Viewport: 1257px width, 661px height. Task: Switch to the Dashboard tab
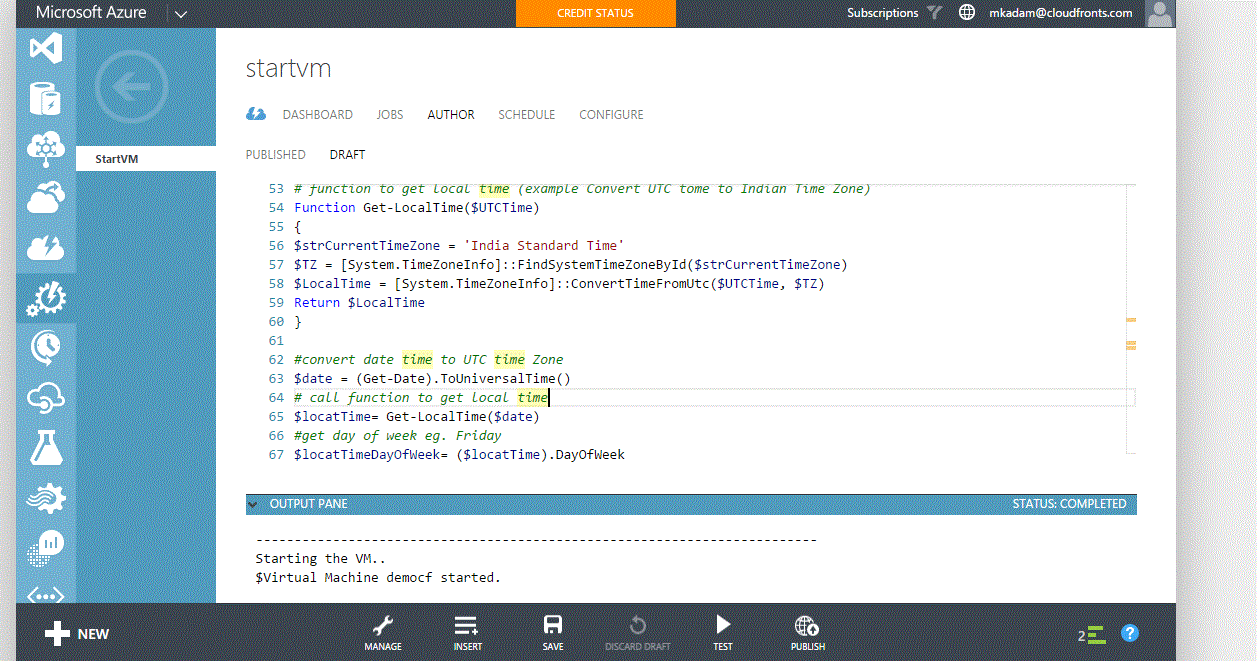click(x=317, y=115)
